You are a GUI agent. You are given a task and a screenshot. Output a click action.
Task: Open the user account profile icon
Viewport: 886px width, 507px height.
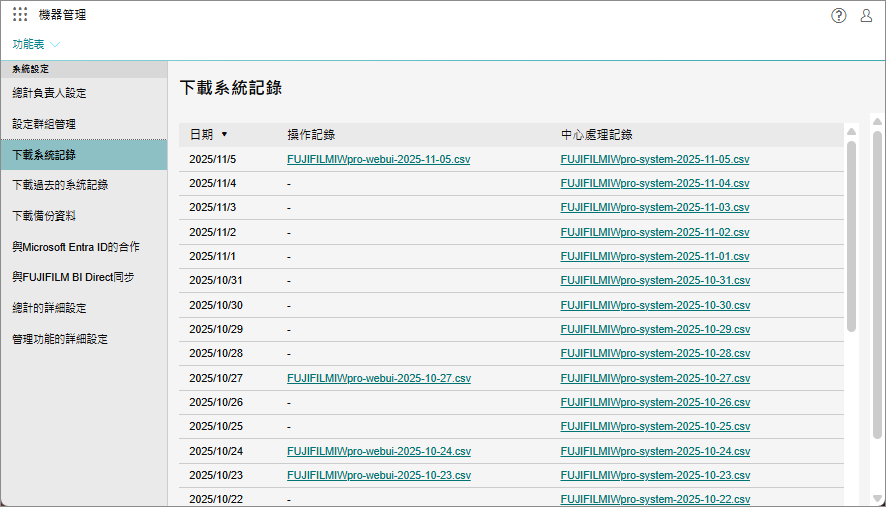coord(866,15)
